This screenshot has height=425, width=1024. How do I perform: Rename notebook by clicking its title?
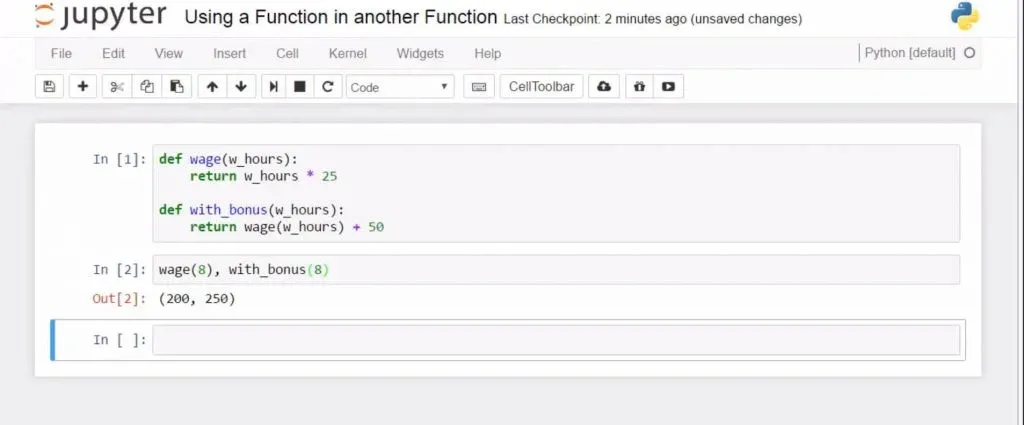[x=341, y=17]
